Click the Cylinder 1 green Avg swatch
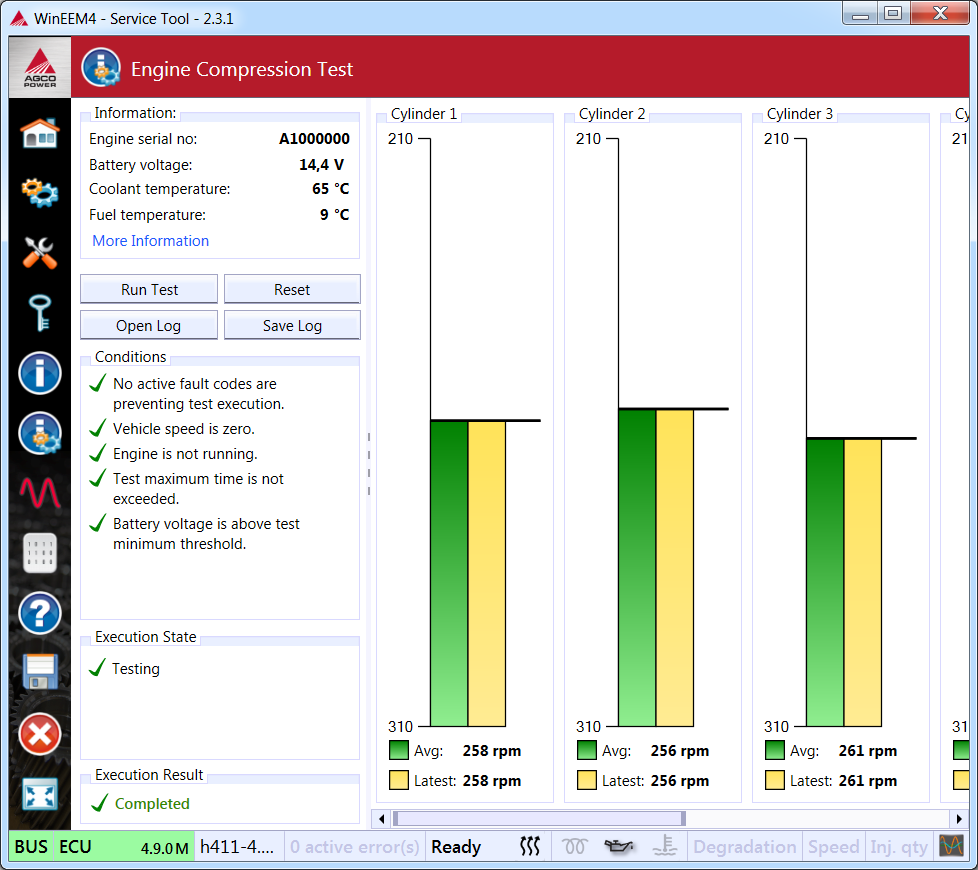The width and height of the screenshot is (978, 870). (399, 751)
